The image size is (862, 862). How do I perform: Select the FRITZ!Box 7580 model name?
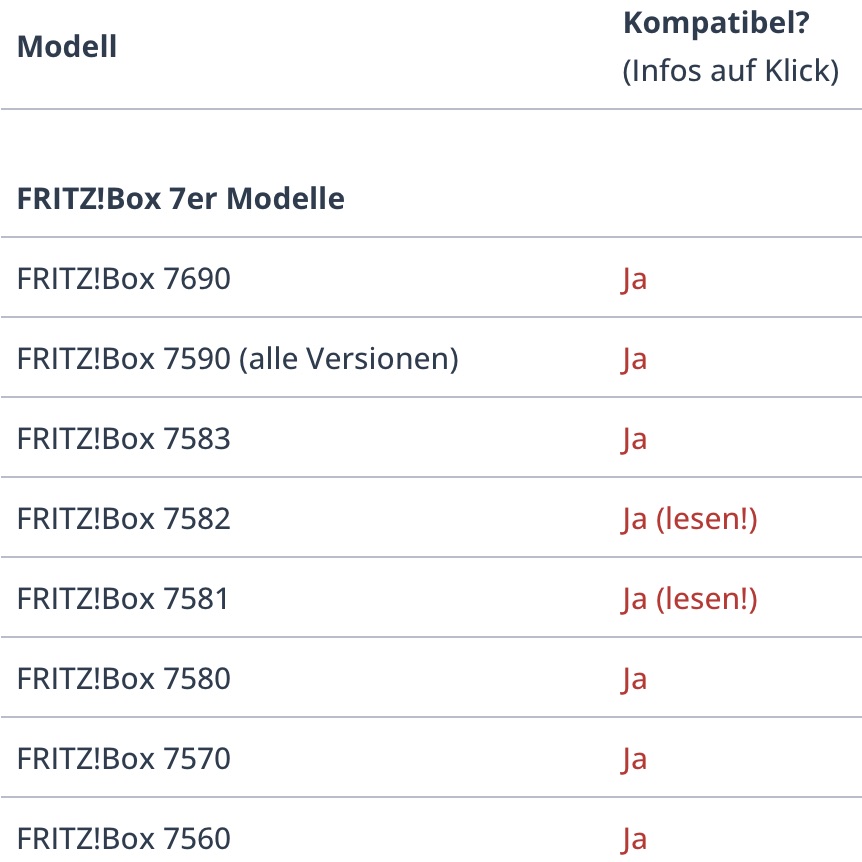tap(124, 678)
